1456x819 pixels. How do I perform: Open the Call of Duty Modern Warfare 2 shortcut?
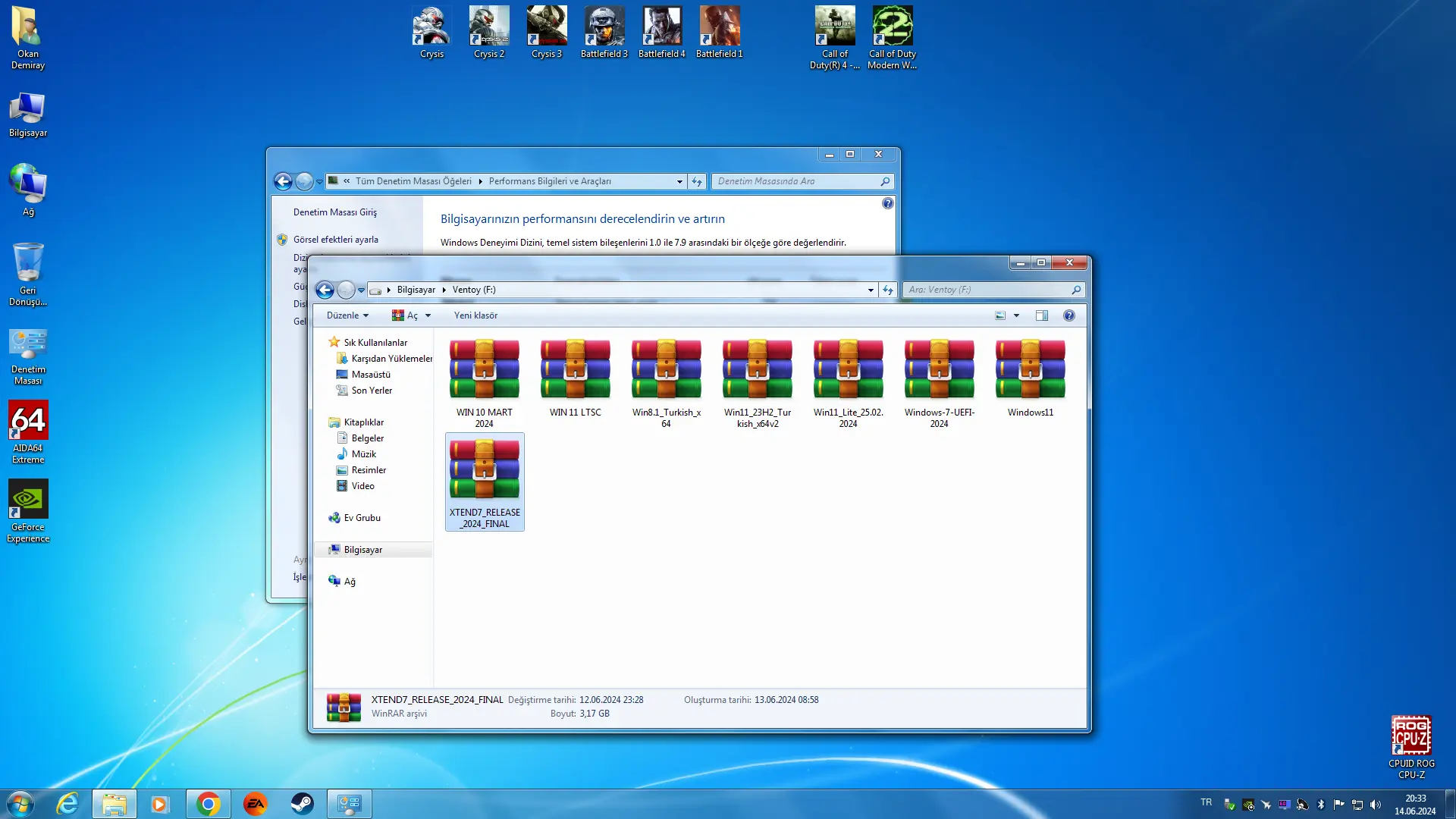[x=893, y=38]
